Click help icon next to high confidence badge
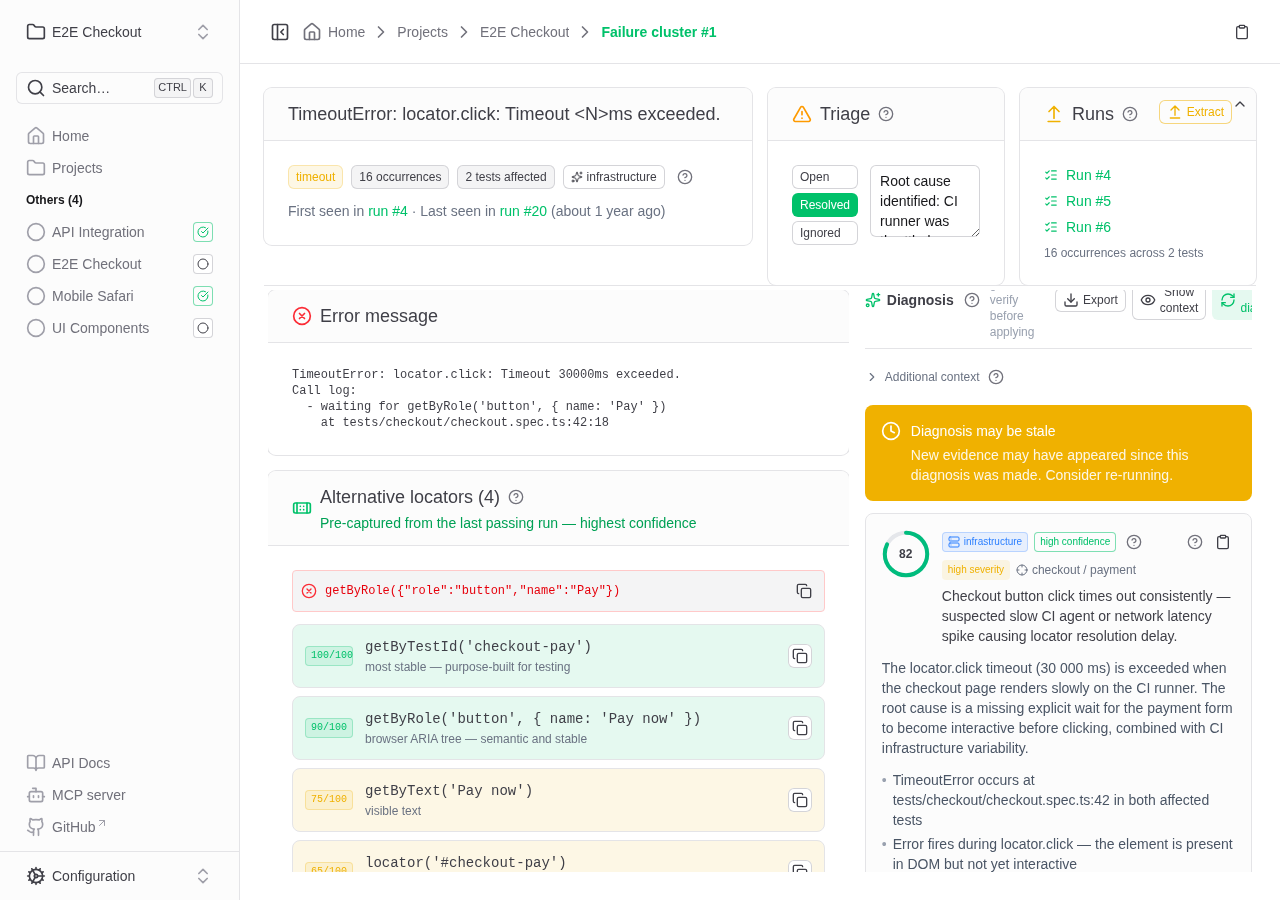Image resolution: width=1280 pixels, height=900 pixels. click(1134, 542)
